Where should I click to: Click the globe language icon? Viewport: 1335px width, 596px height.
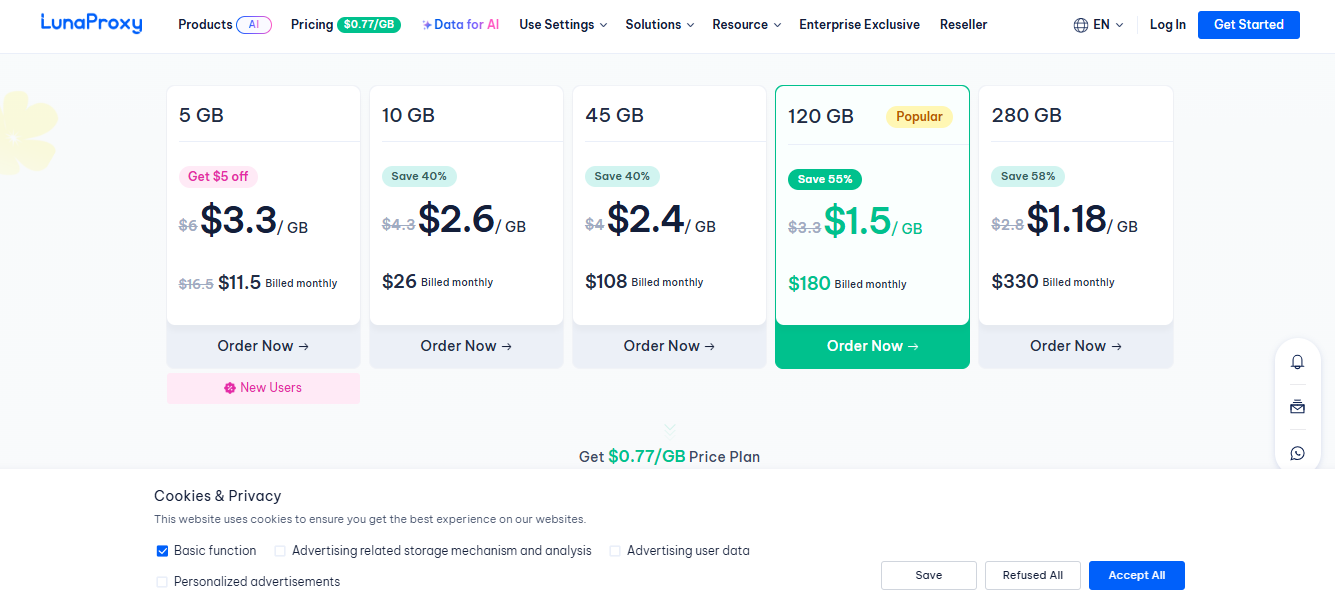(x=1081, y=25)
